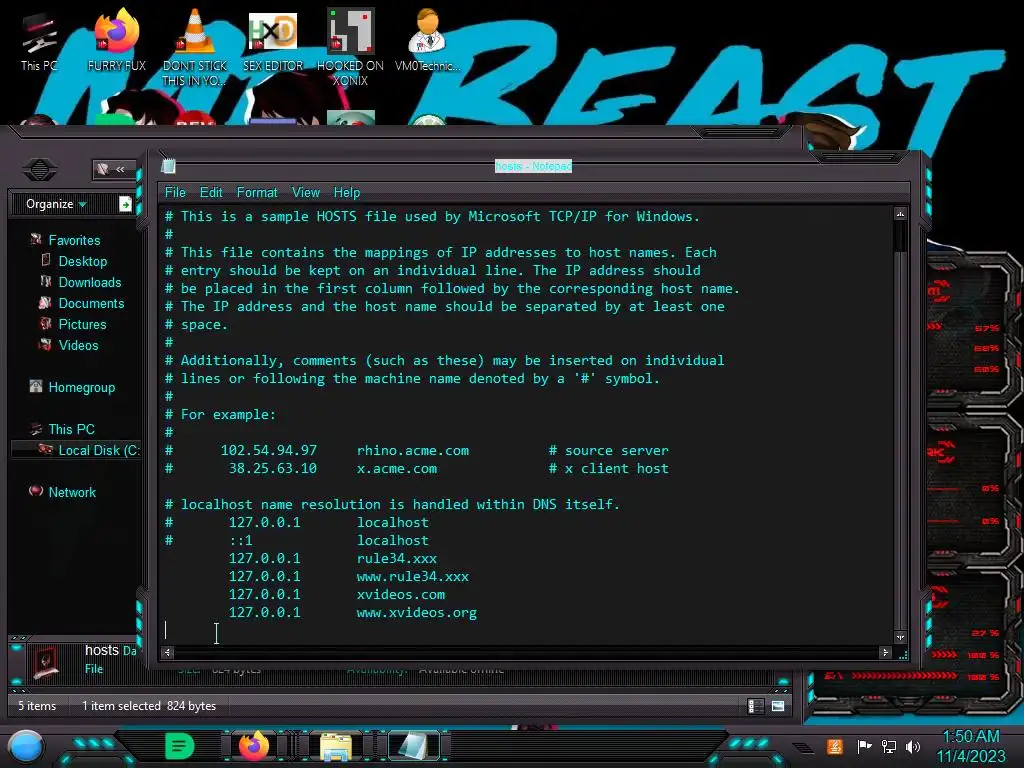This screenshot has width=1024, height=768.
Task: Switch Explorer to details view button
Action: click(x=755, y=706)
